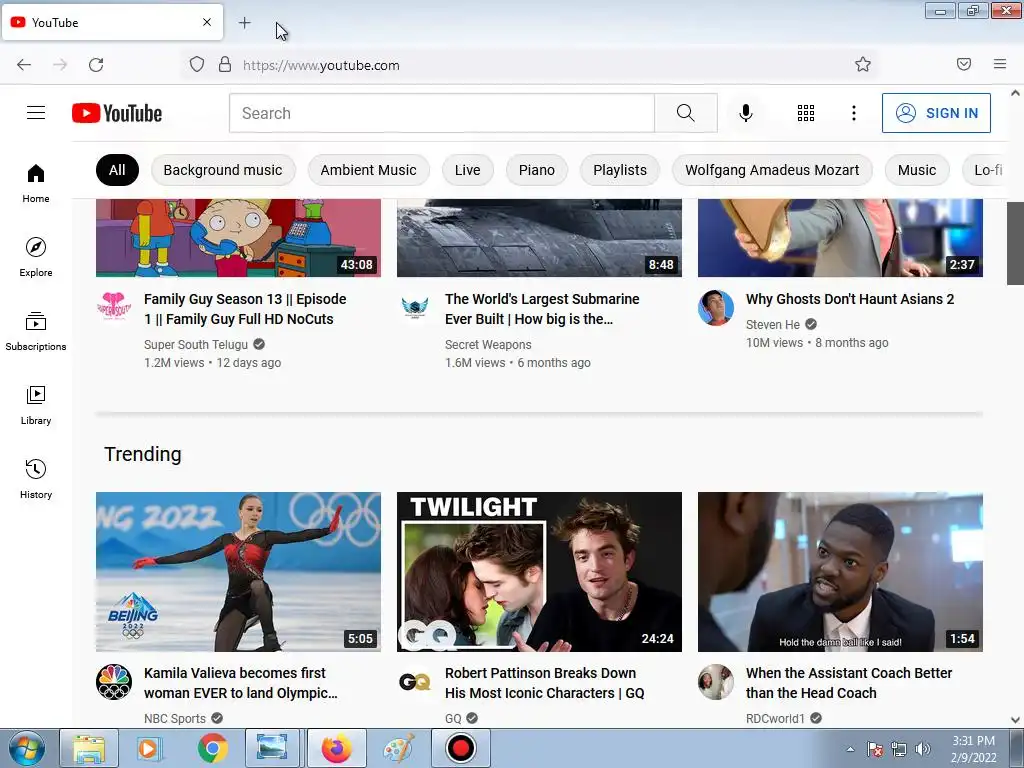Click the scrollbar down arrow
This screenshot has width=1024, height=768.
[1015, 720]
